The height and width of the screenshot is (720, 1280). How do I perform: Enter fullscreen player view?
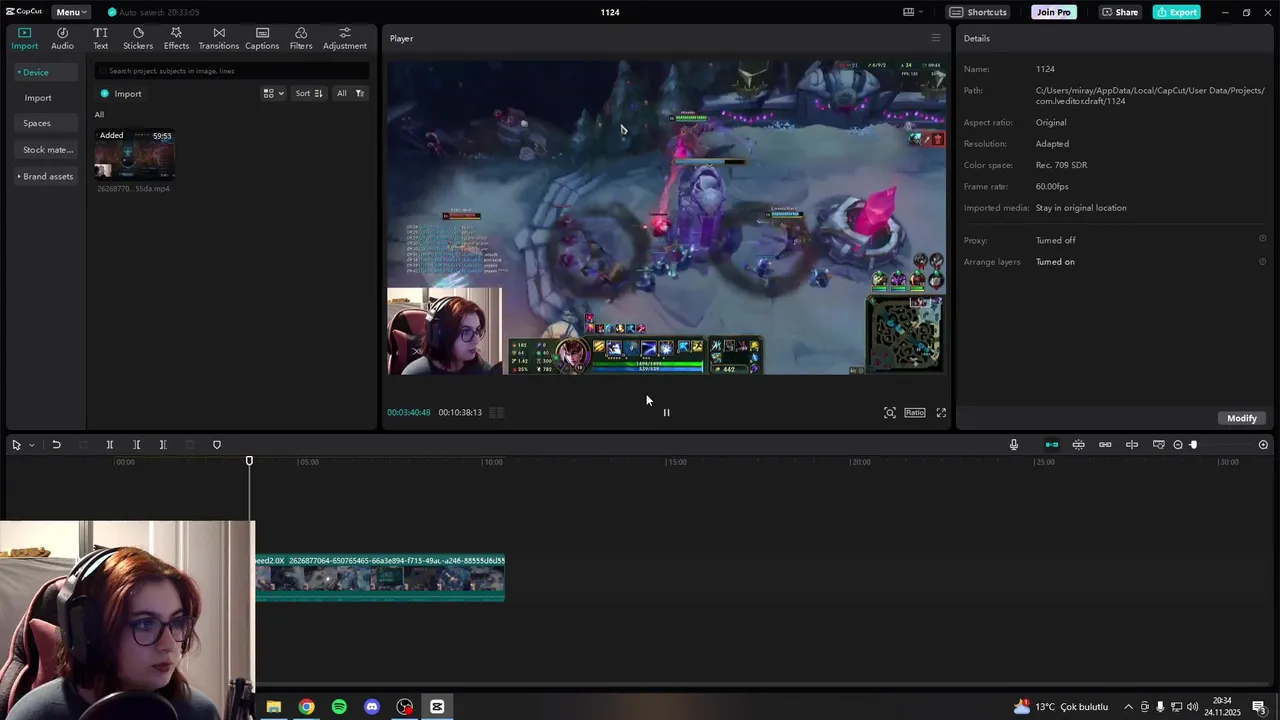click(941, 413)
